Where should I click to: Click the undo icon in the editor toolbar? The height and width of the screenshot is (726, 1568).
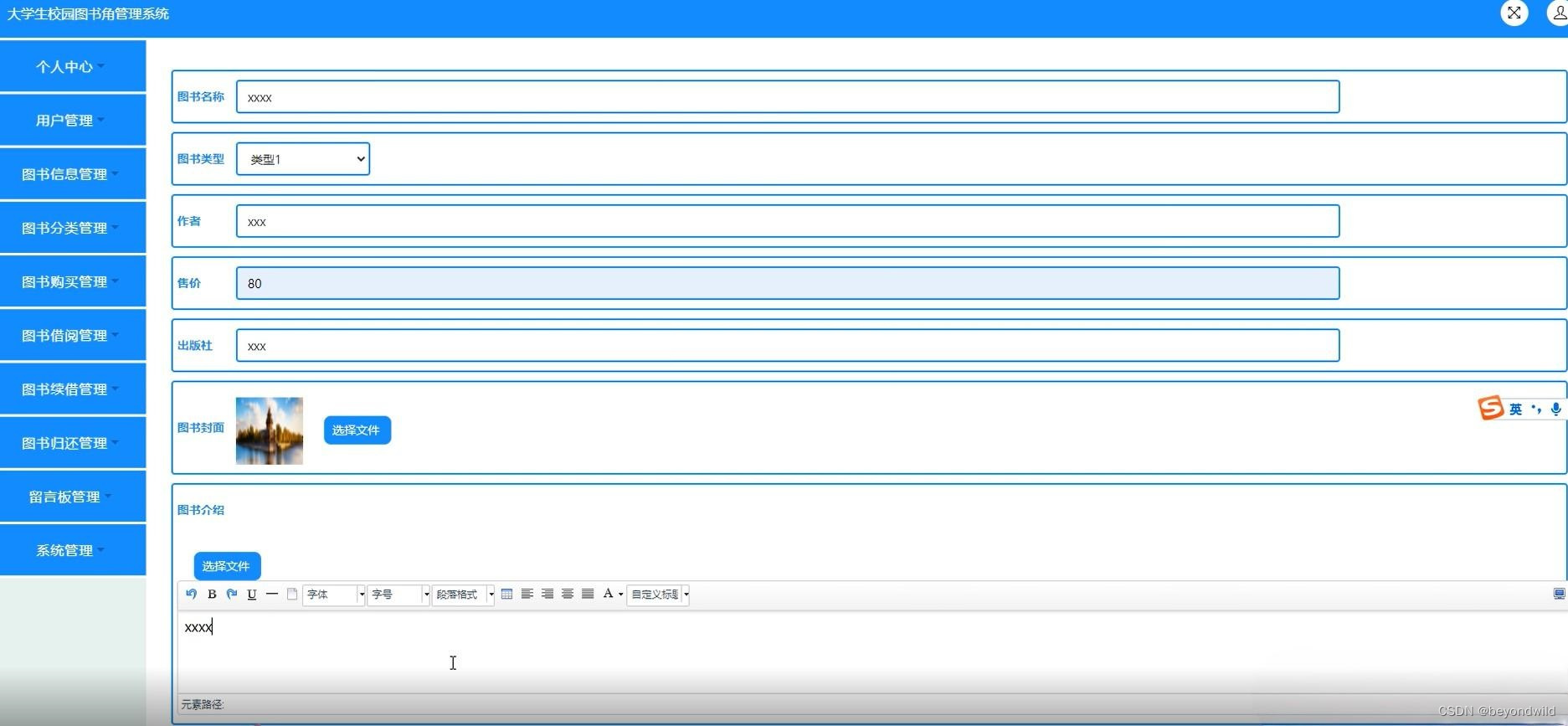[191, 594]
